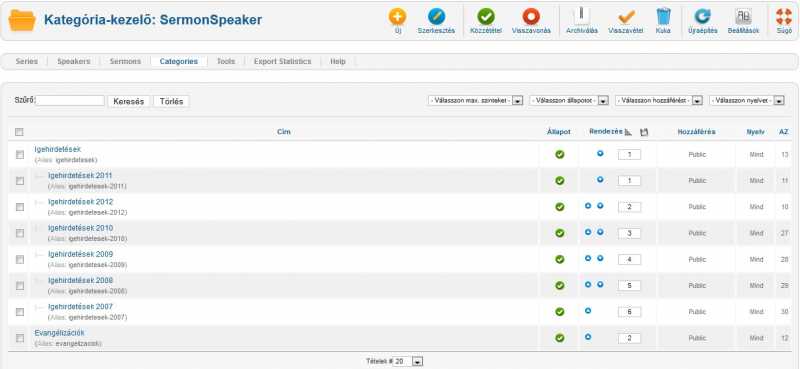Click the Kuka trash icon
Viewport: 800px width, 369px height.
pos(663,17)
